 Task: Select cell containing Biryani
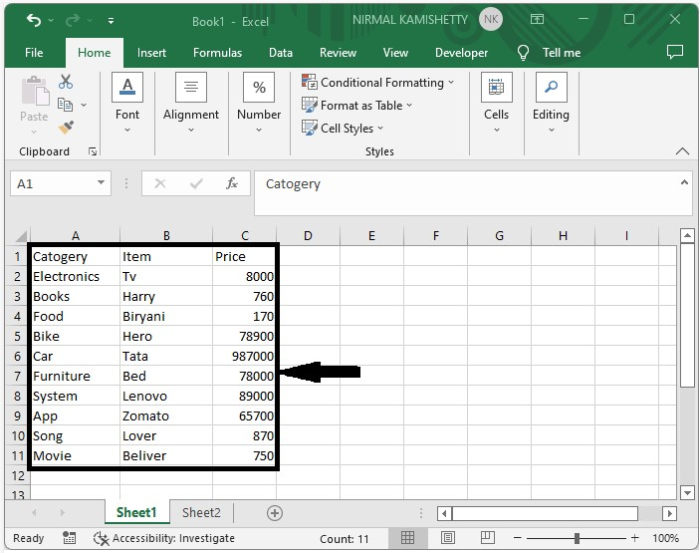[166, 316]
